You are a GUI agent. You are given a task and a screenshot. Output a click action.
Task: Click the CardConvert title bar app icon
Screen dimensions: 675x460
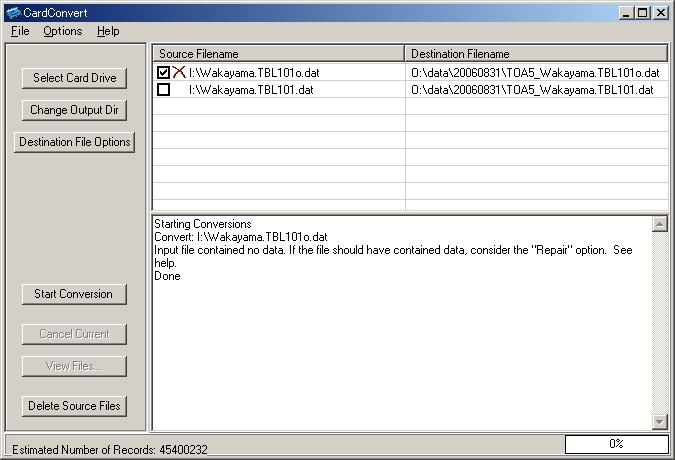[x=14, y=13]
